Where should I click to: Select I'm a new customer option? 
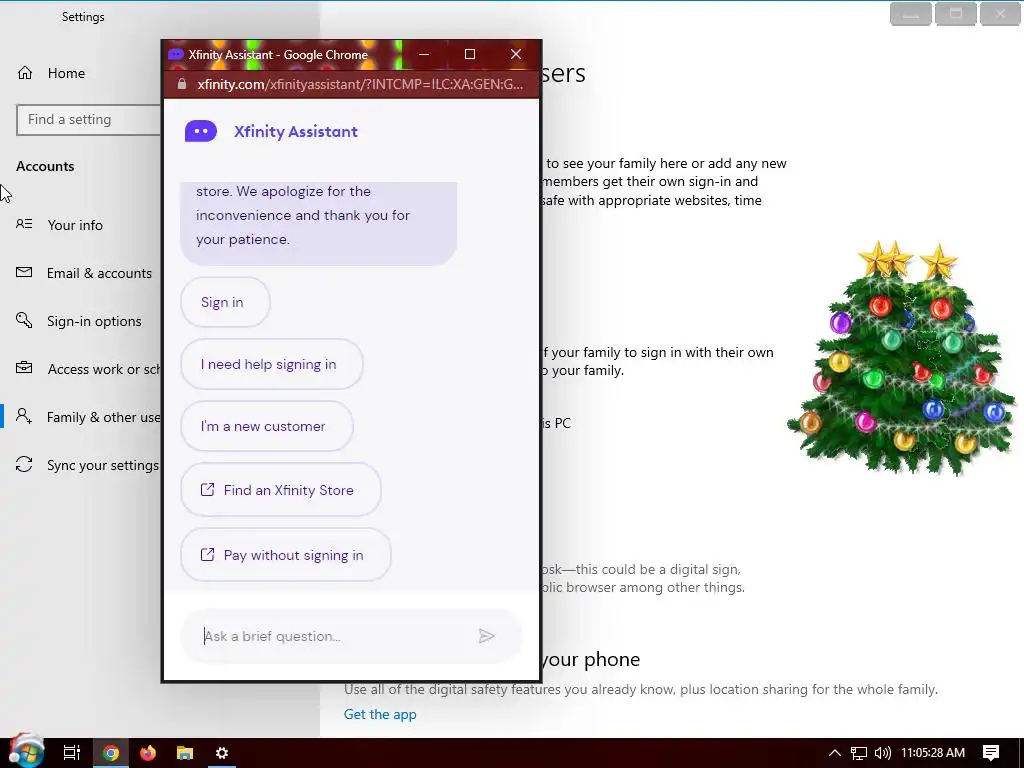pos(266,426)
